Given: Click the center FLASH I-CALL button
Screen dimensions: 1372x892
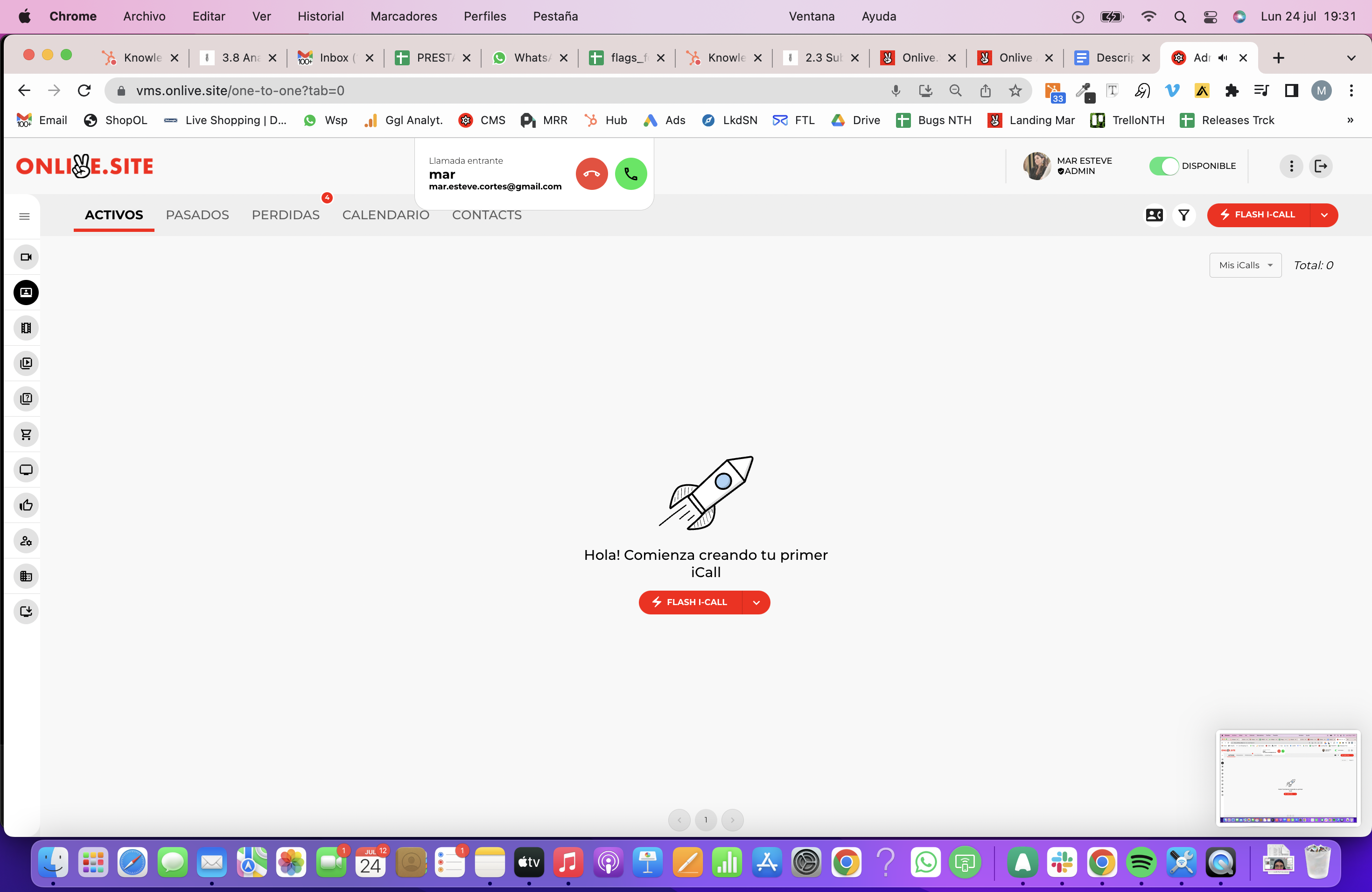Looking at the screenshot, I should (690, 603).
